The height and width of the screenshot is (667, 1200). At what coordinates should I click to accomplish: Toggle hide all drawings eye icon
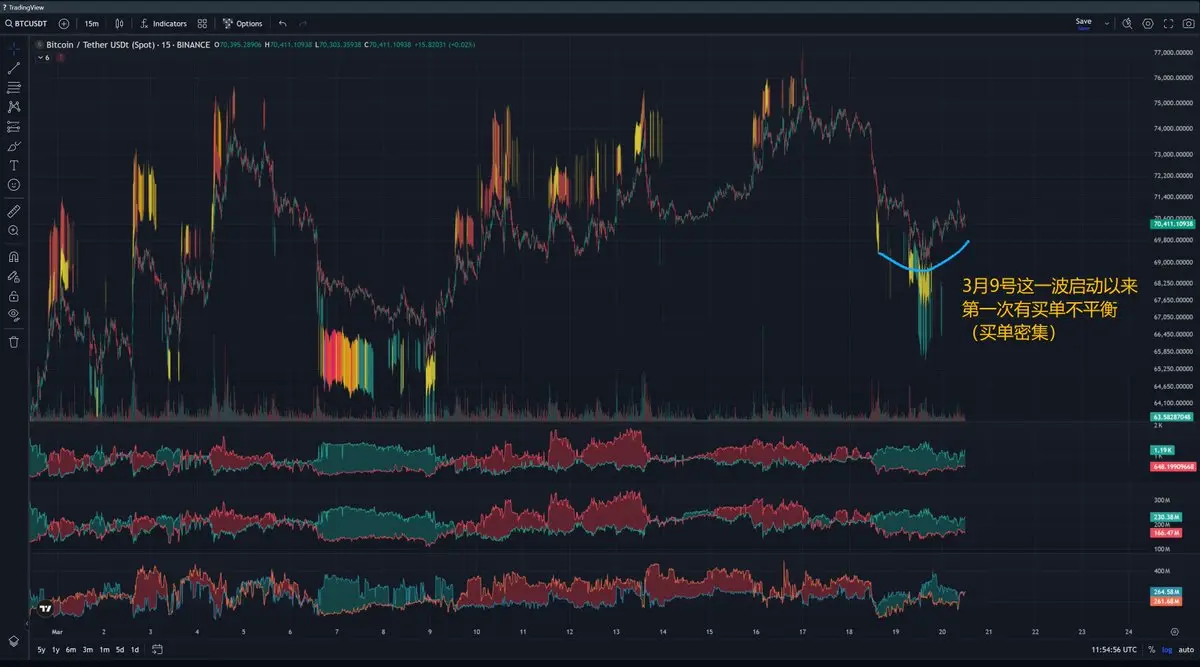(14, 315)
